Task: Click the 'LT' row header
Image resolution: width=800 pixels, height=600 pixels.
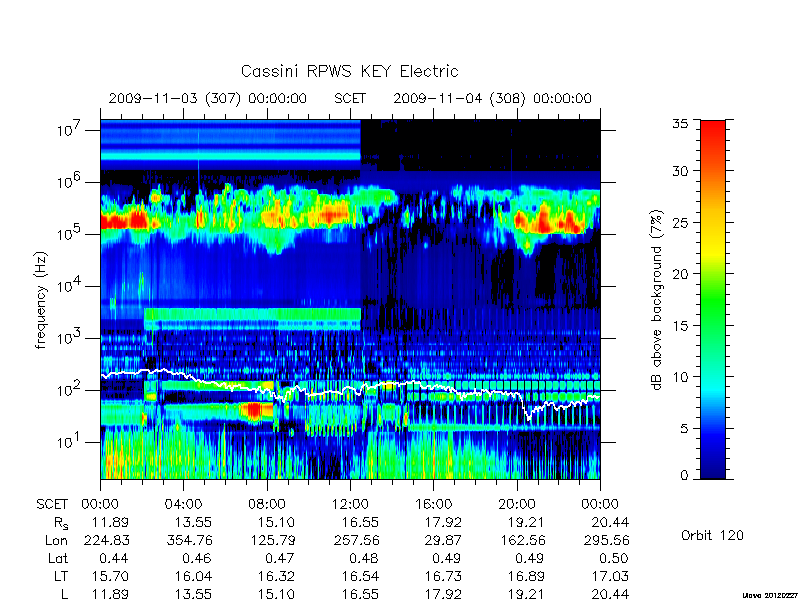Action: point(60,576)
